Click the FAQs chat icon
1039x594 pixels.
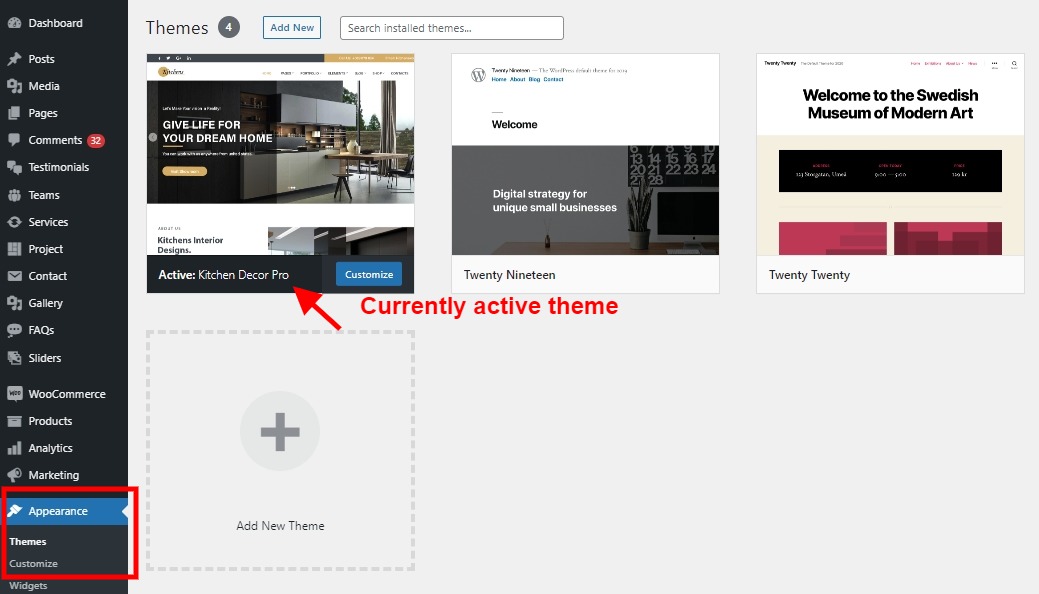pyautogui.click(x=14, y=330)
